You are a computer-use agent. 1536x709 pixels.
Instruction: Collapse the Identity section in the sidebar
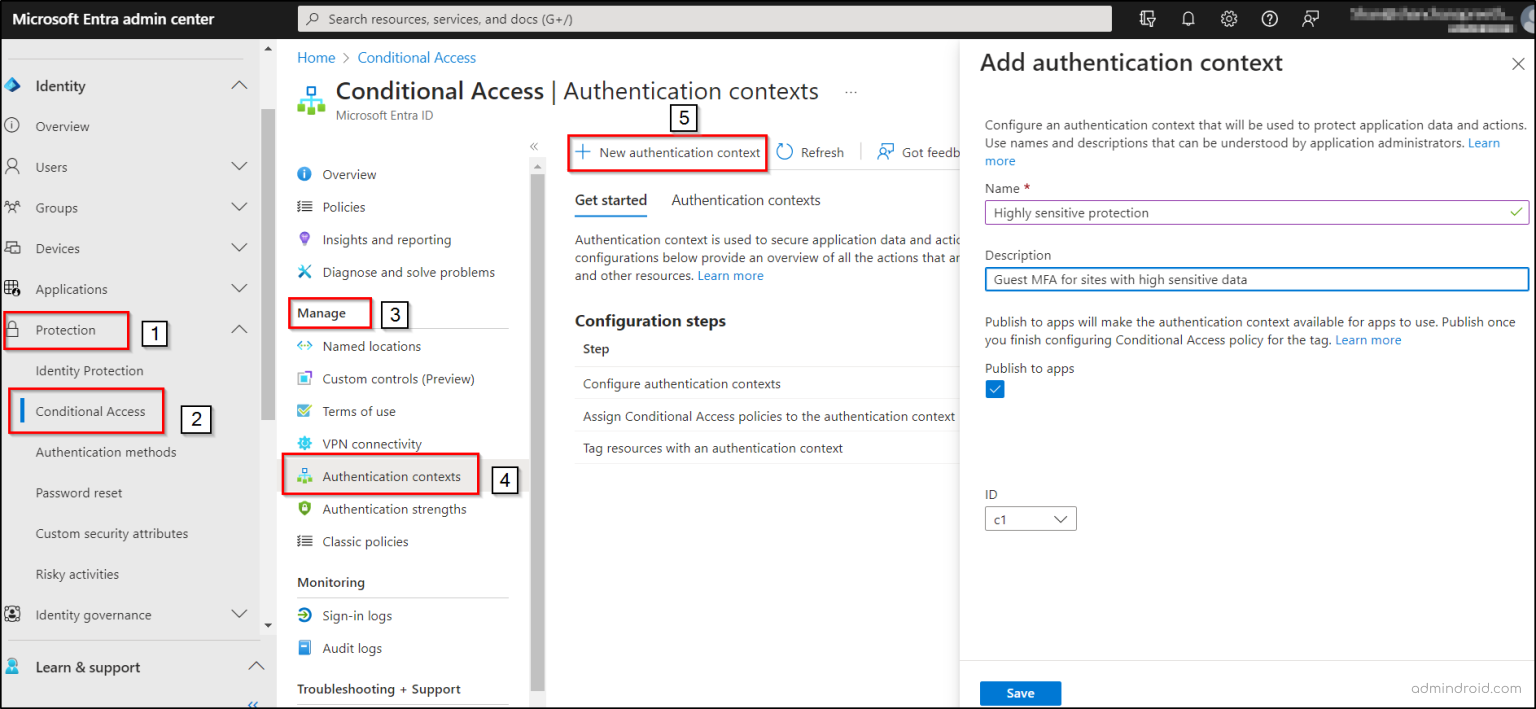tap(239, 85)
